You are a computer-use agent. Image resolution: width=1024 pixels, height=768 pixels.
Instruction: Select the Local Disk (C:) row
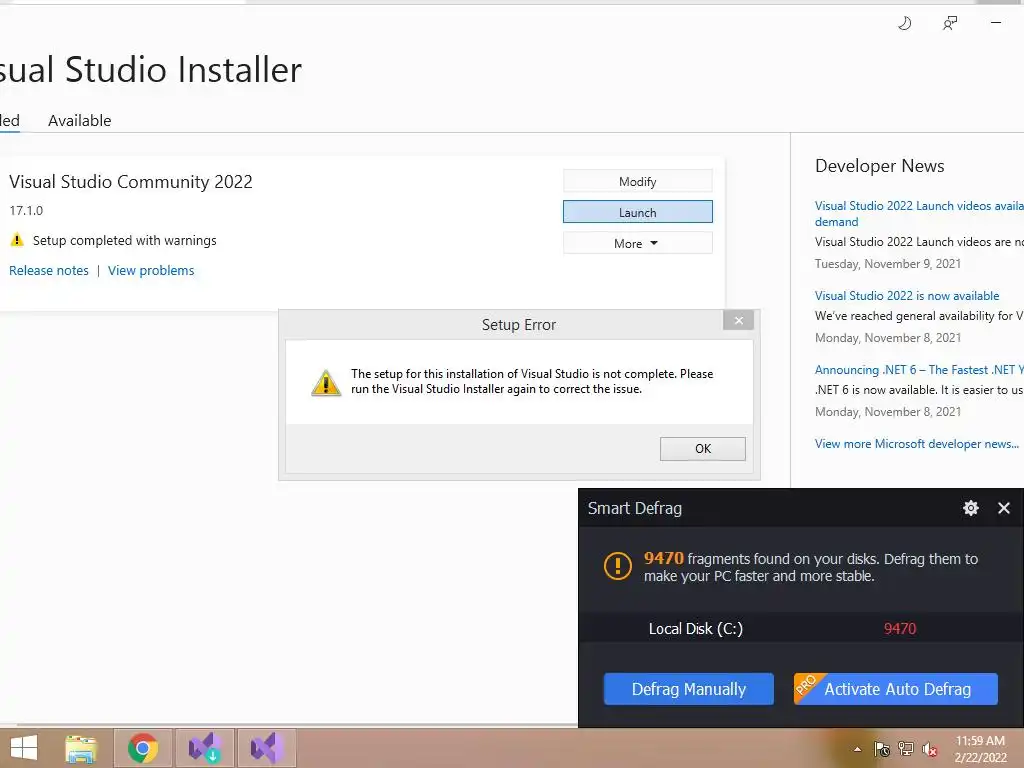801,628
